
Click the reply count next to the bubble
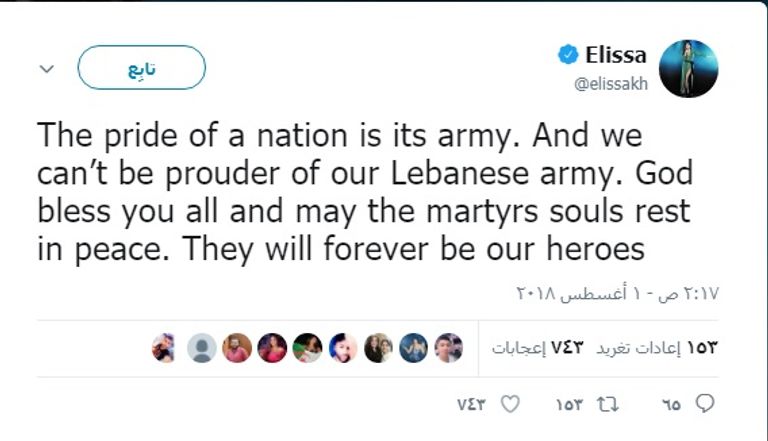[670, 404]
